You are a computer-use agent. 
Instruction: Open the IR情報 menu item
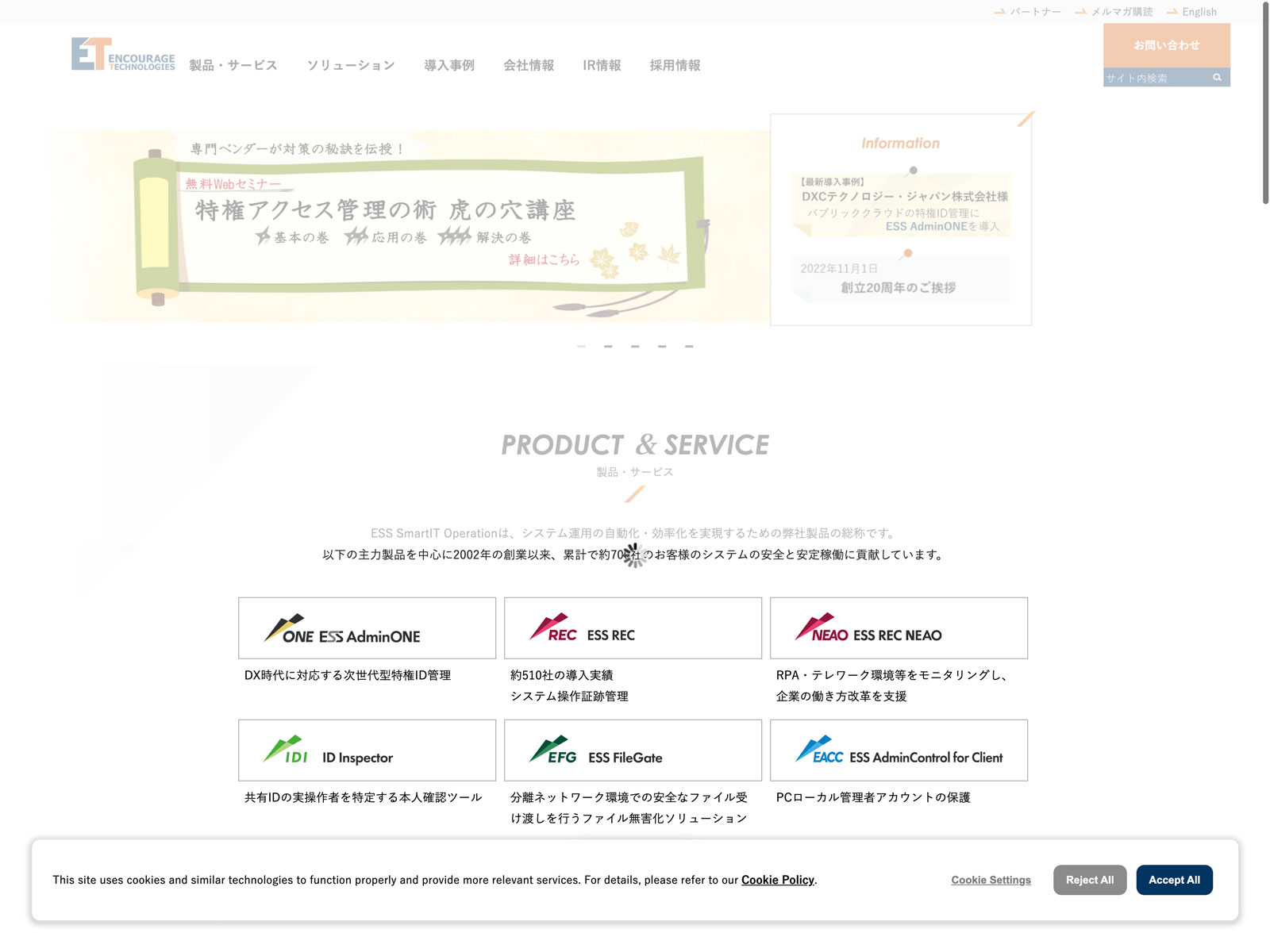coord(602,66)
